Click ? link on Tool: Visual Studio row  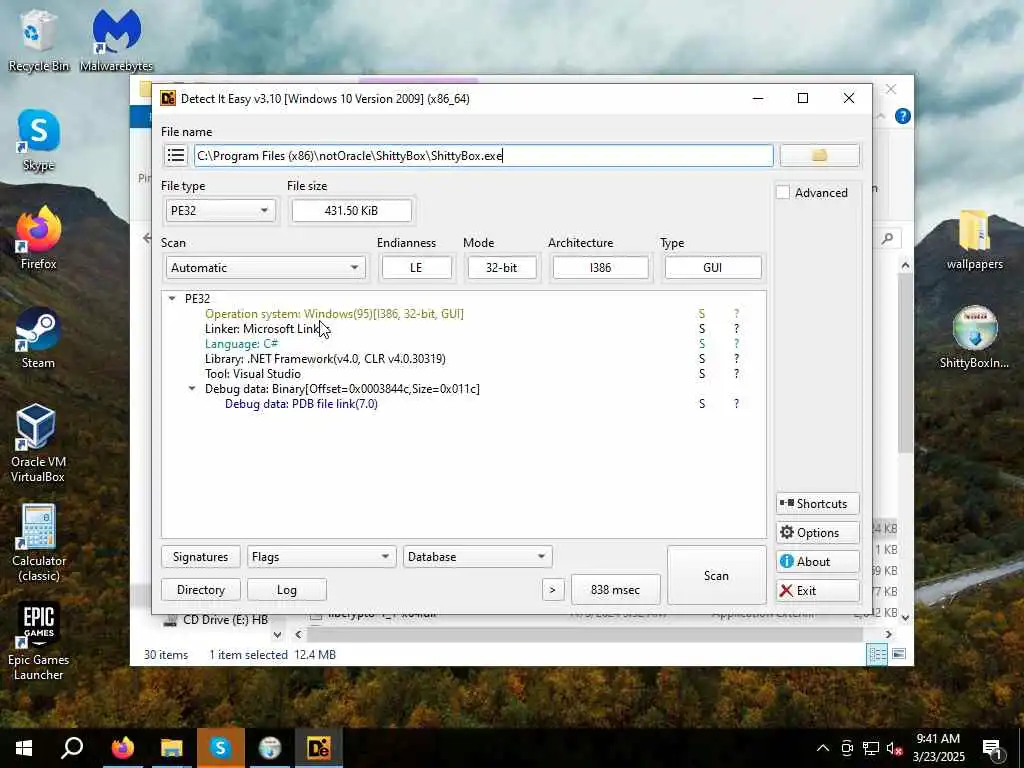tap(736, 374)
